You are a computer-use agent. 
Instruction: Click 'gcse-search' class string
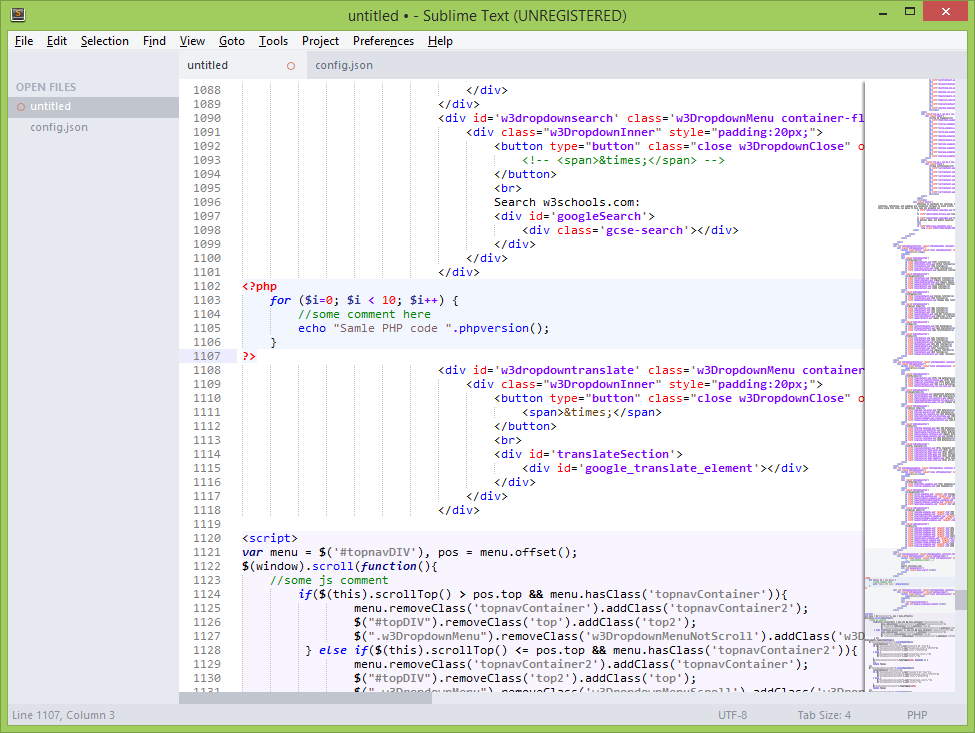click(644, 230)
